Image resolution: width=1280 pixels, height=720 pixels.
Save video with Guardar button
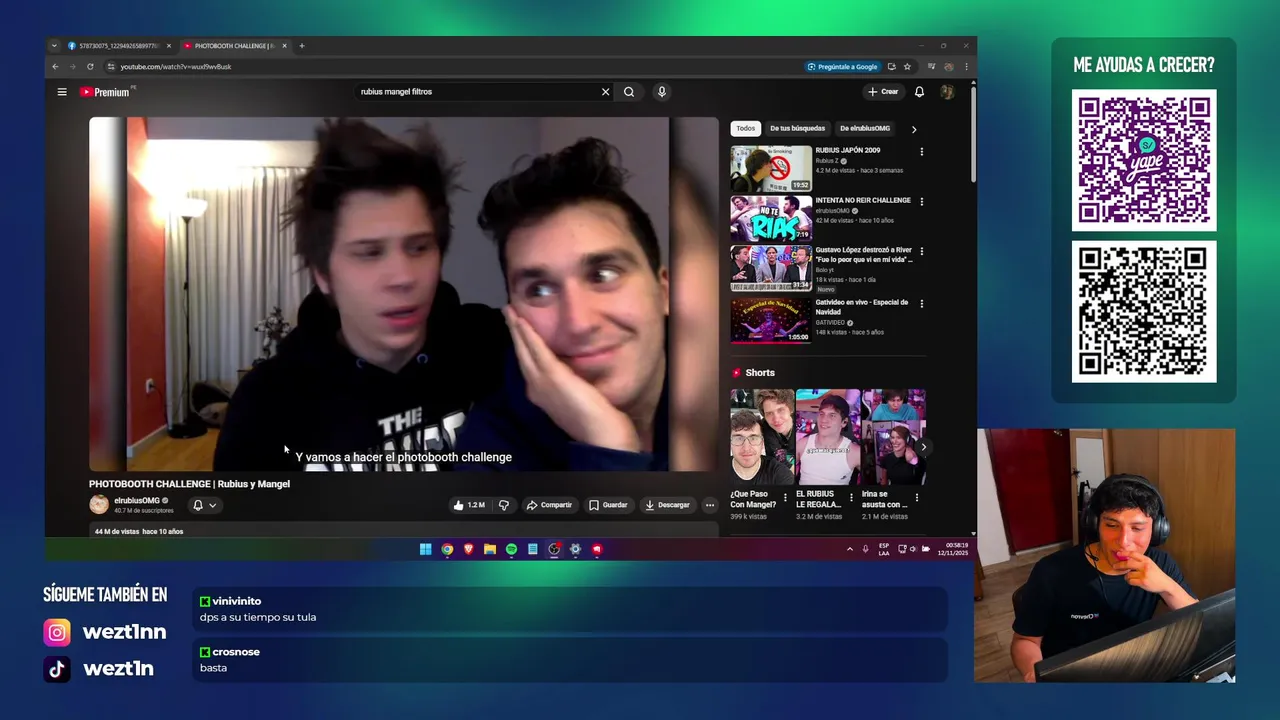608,505
